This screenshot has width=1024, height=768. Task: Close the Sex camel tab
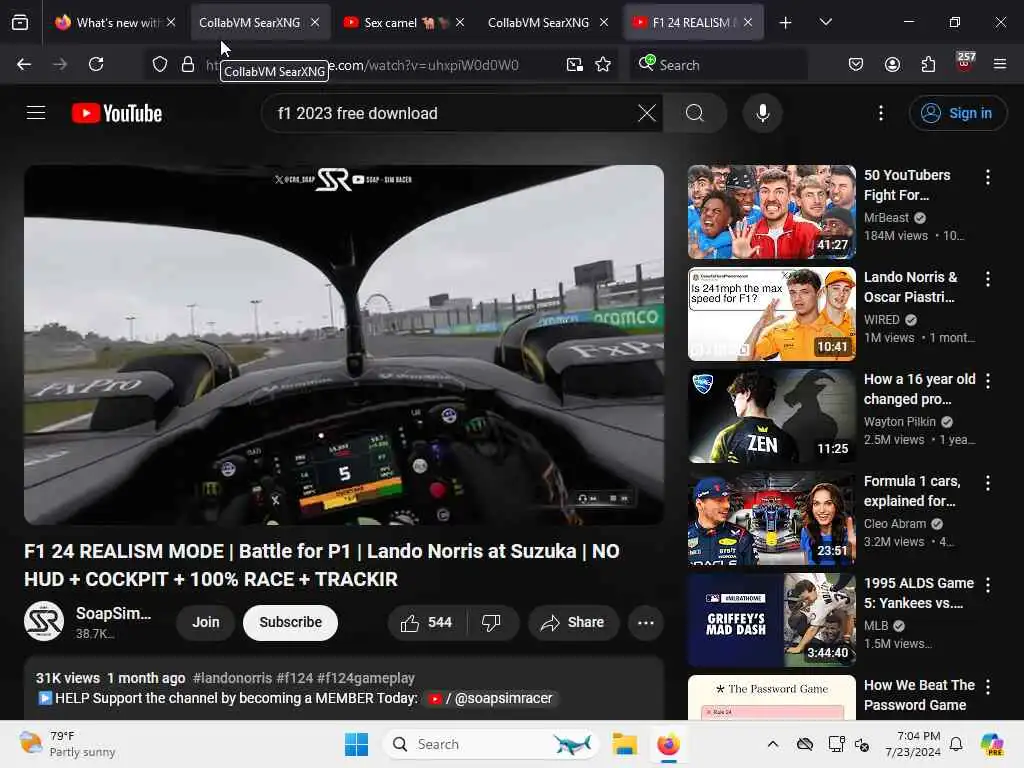click(x=460, y=22)
